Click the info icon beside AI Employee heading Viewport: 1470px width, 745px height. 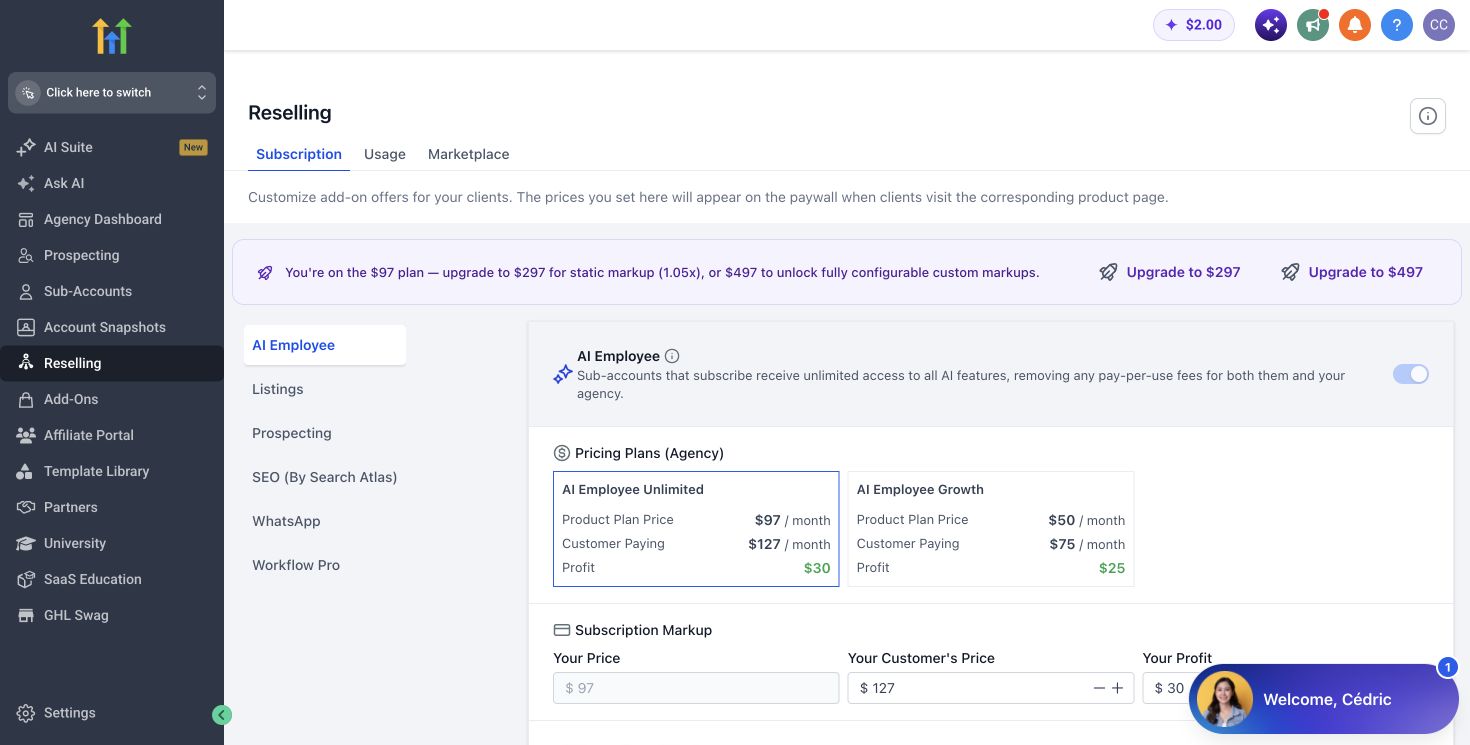(x=672, y=356)
